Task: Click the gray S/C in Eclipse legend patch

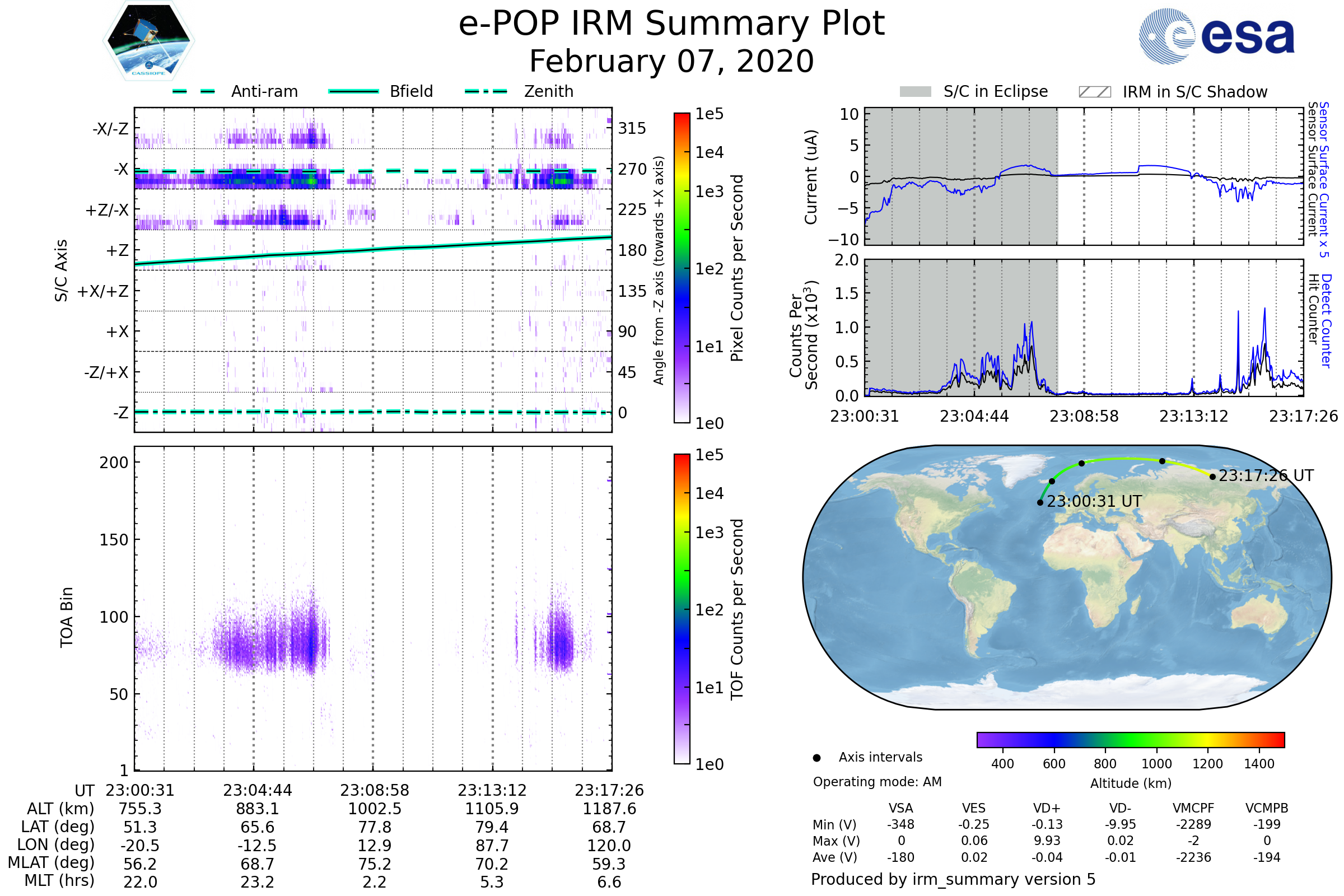Action: pos(915,92)
